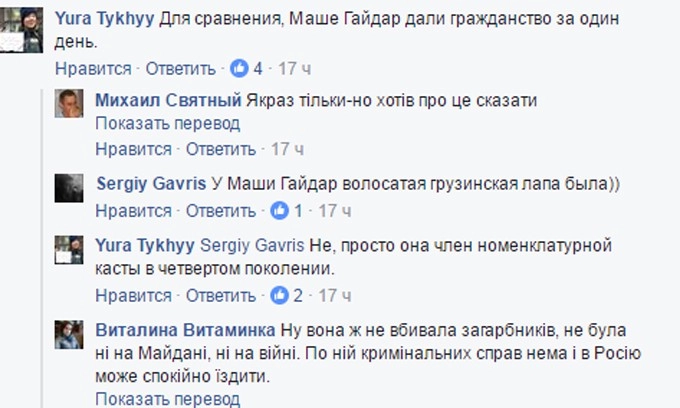The height and width of the screenshot is (408, 680).
Task: Click the like reaction icon with count 4
Action: point(240,69)
